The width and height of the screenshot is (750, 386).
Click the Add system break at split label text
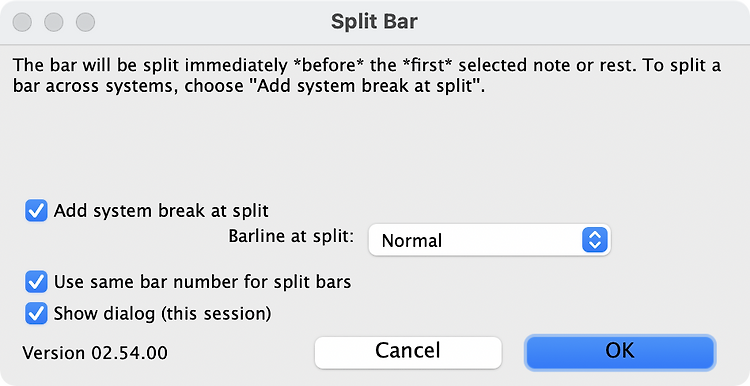point(161,211)
